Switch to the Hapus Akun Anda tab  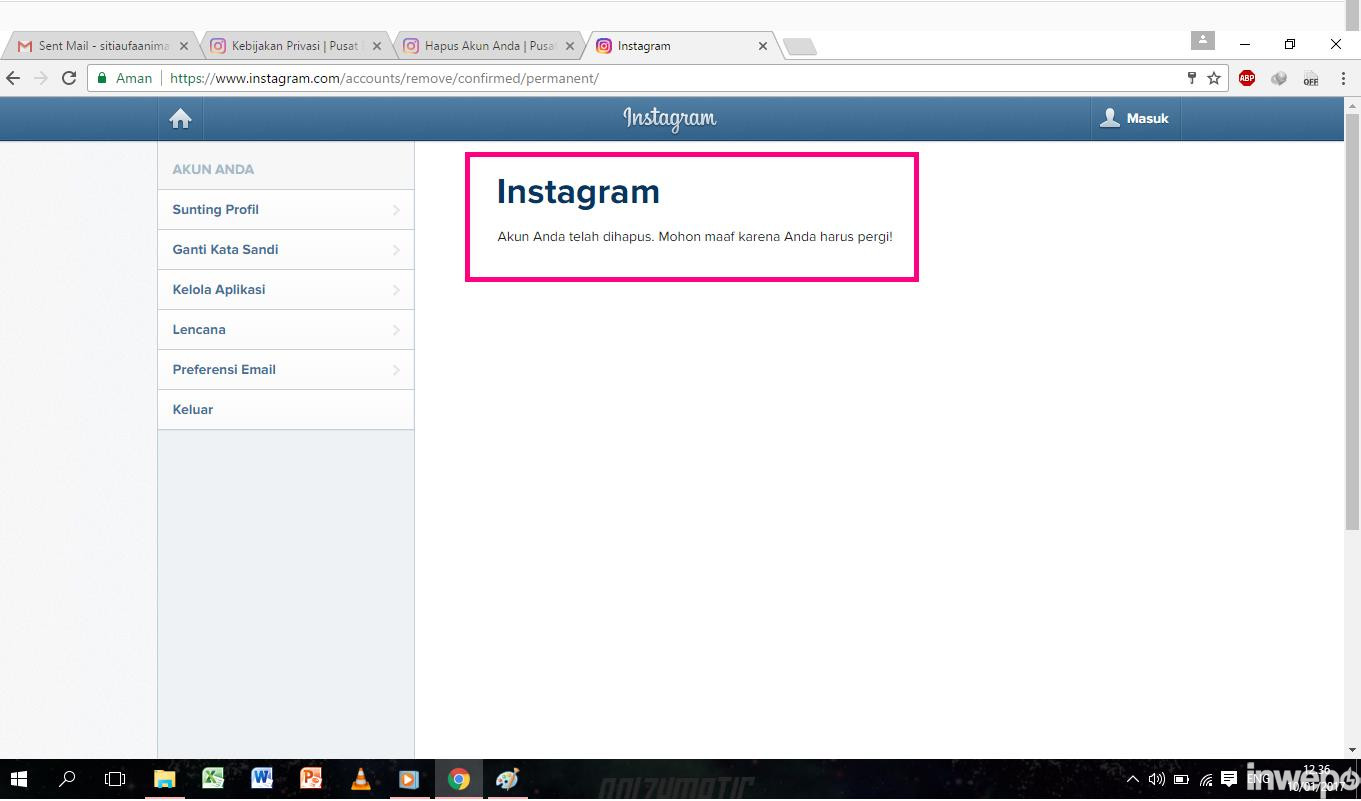tap(487, 46)
